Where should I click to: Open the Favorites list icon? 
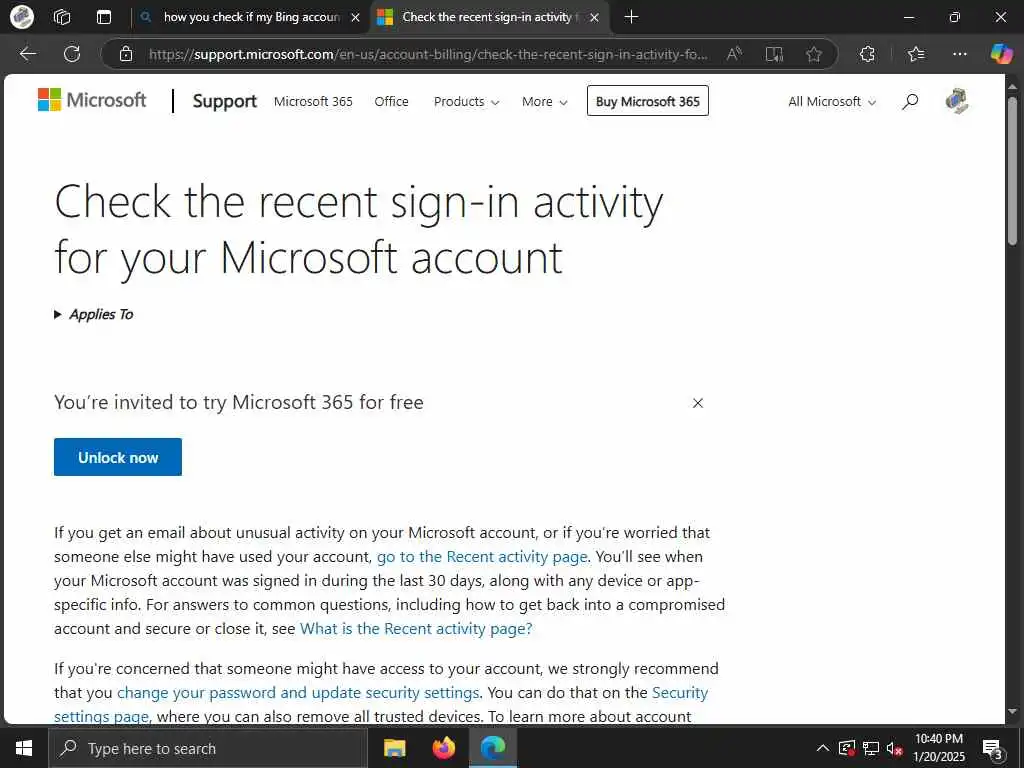916,54
